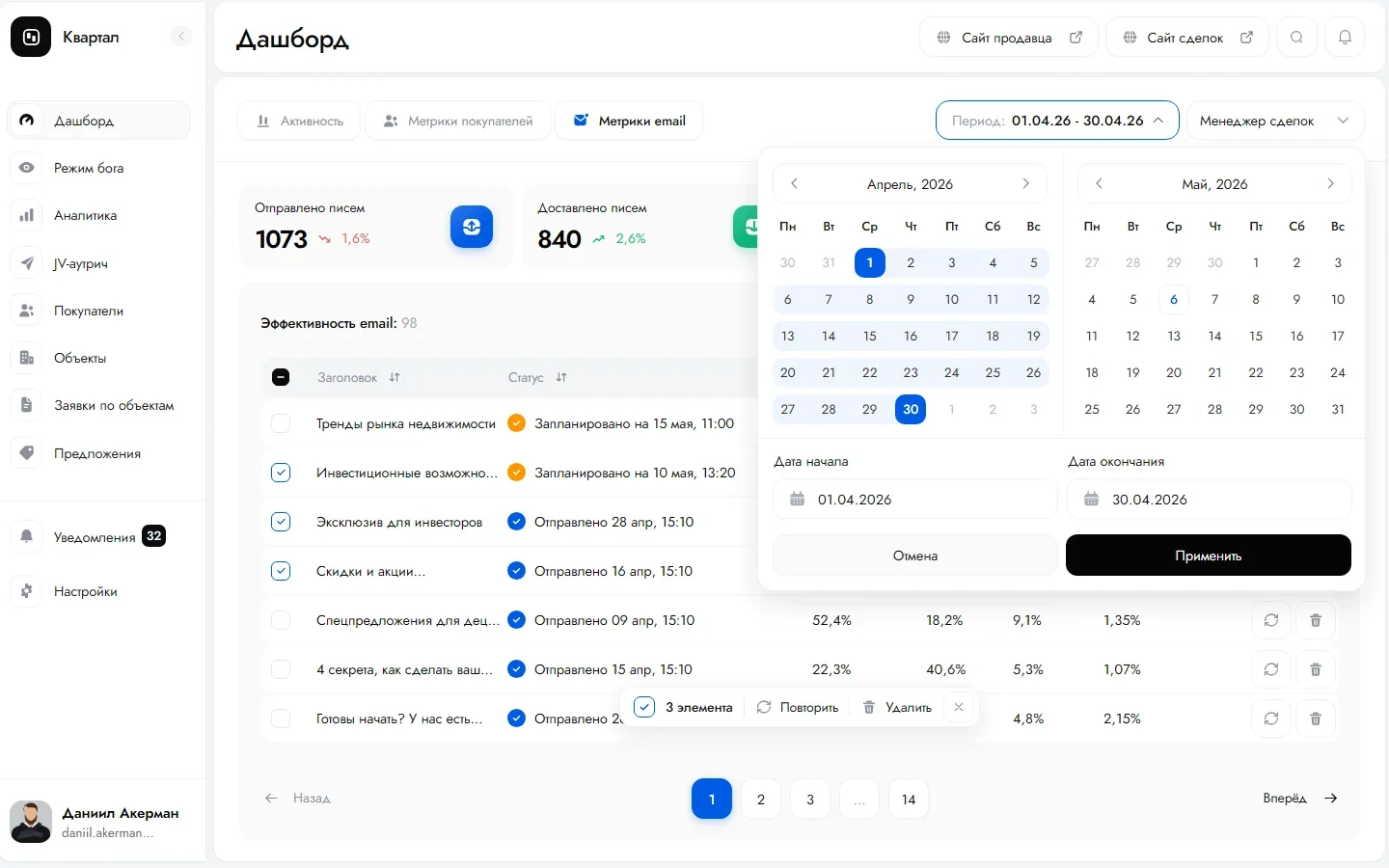Collapse sidebar using arrow beside Квартал
Viewport: 1389px width, 868px height.
pos(180,37)
